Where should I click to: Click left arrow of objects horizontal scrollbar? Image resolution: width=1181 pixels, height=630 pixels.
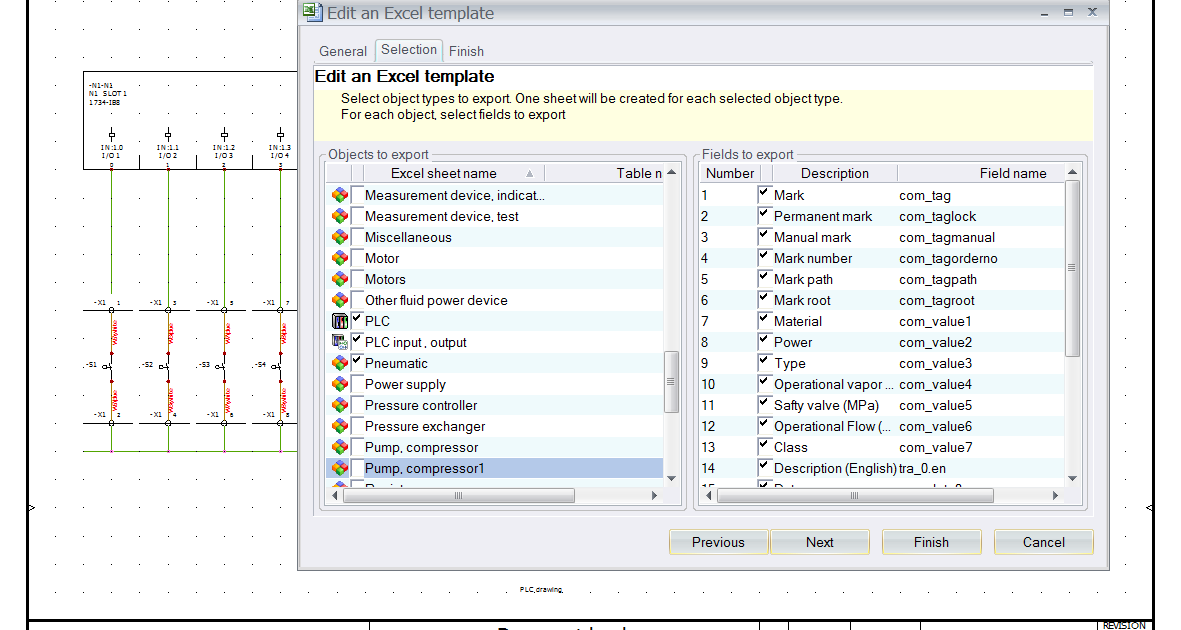click(334, 496)
